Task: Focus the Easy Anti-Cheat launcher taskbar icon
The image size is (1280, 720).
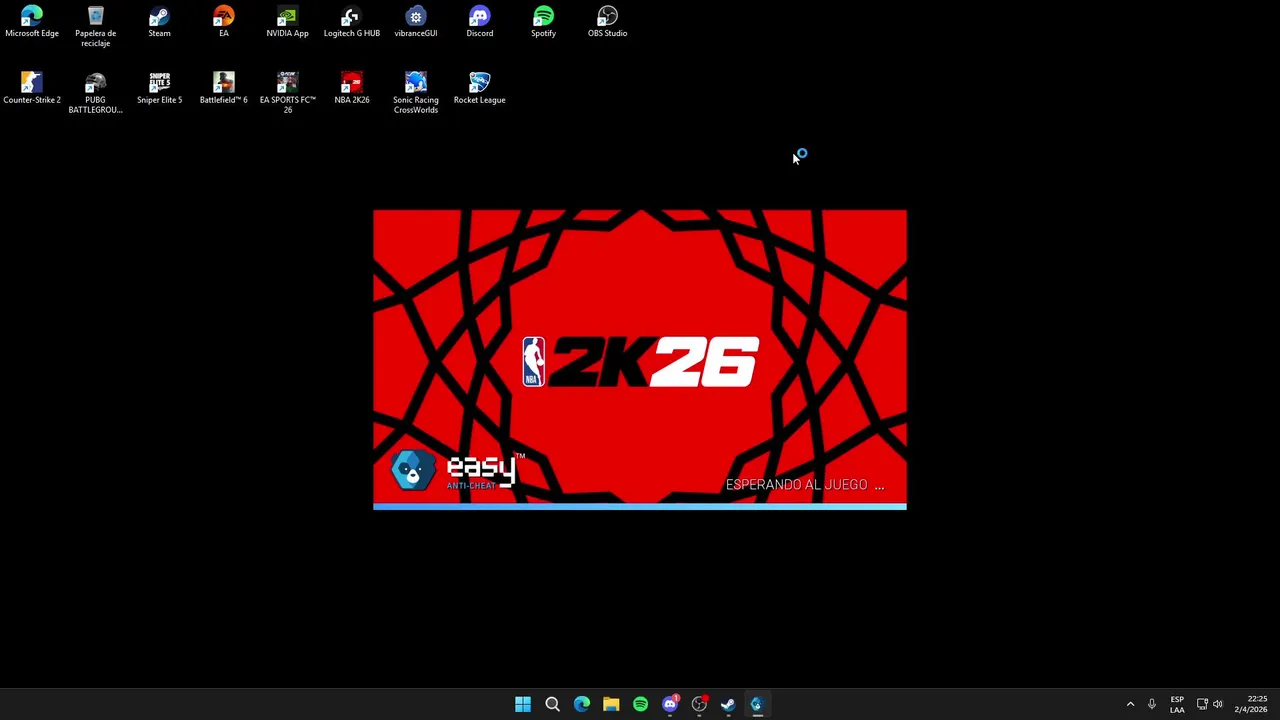Action: point(757,704)
